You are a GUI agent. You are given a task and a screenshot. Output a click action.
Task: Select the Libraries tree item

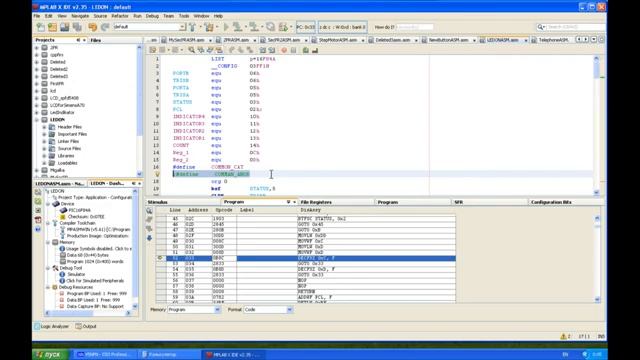click(x=66, y=156)
